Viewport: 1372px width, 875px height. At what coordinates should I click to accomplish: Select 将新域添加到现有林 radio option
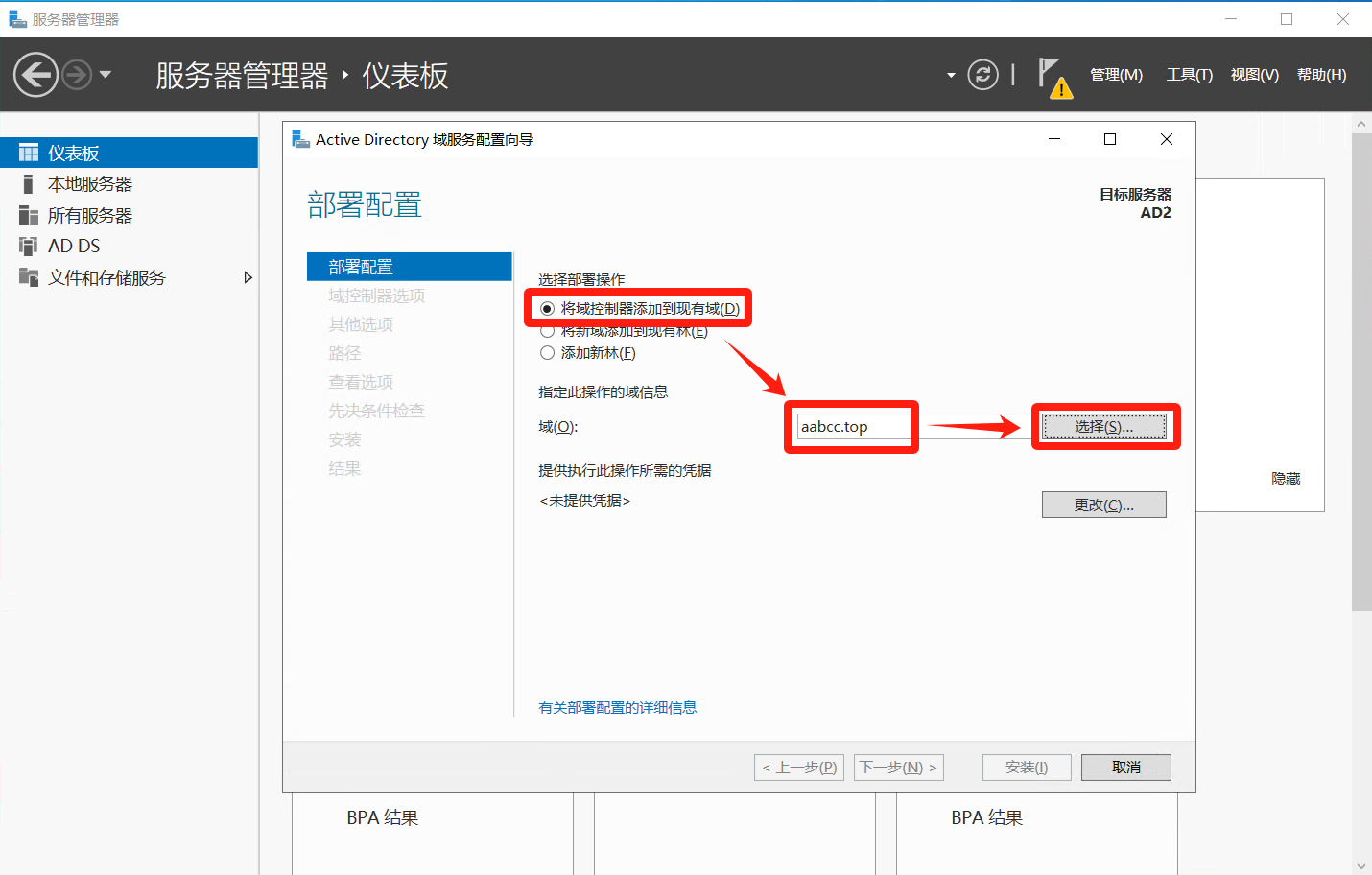547,332
